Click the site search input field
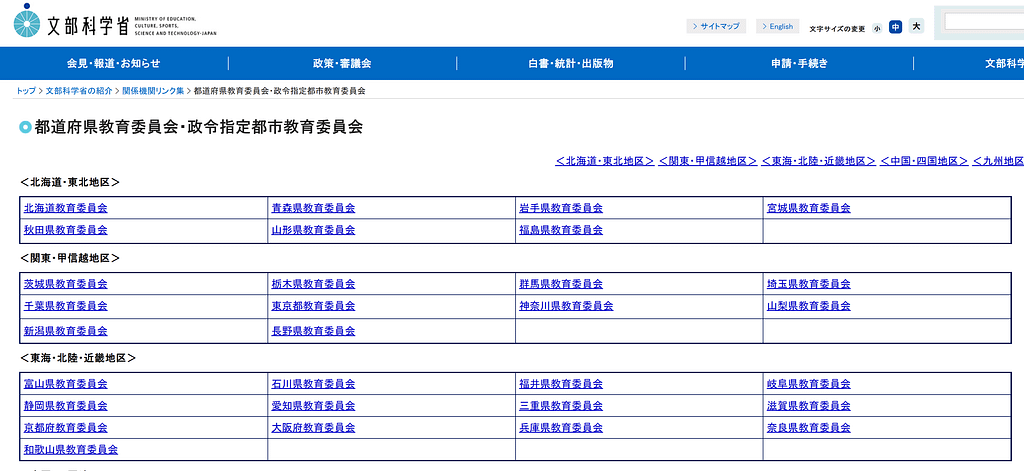1024x471 pixels. click(x=984, y=21)
